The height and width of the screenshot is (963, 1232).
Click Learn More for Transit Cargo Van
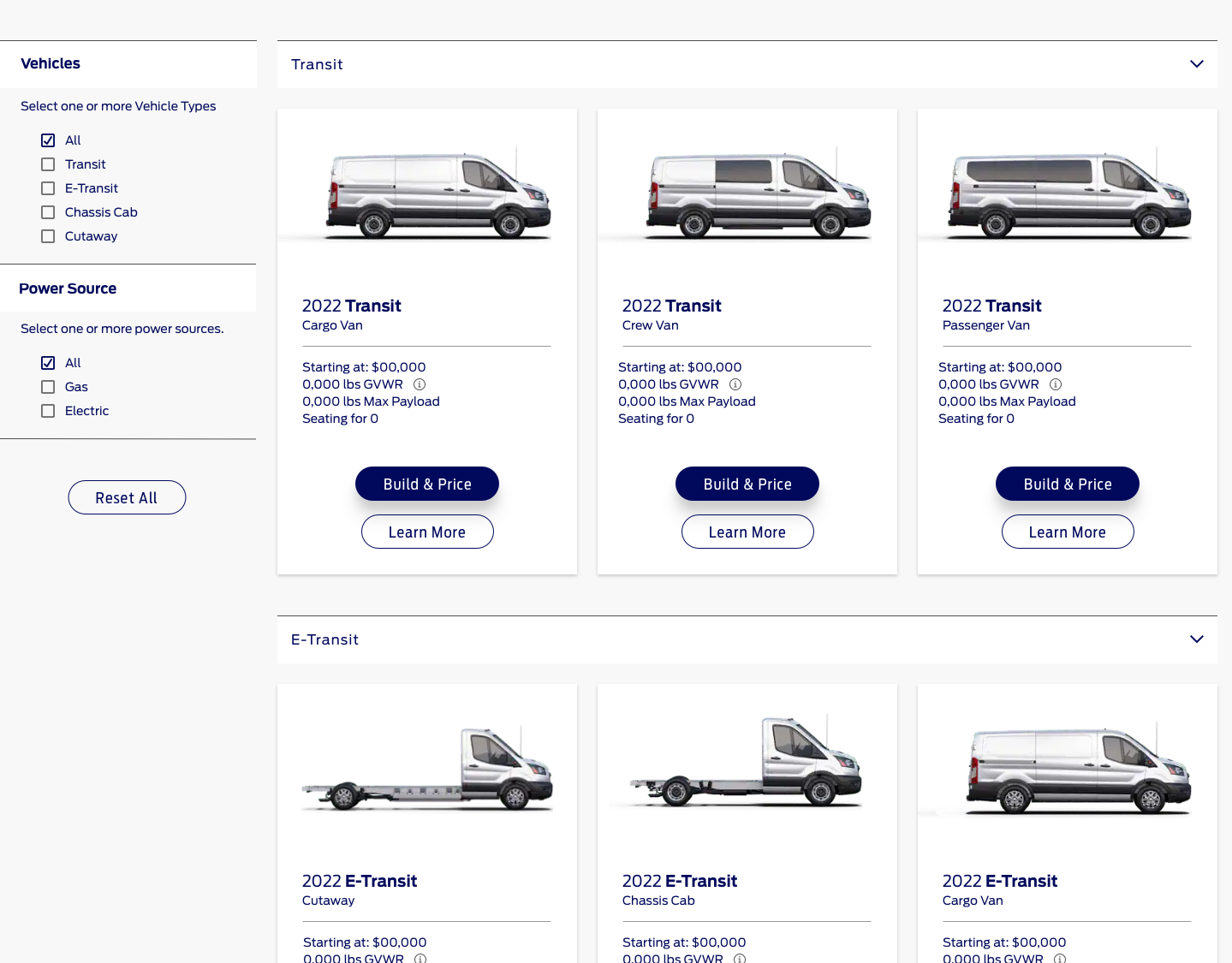pos(427,532)
